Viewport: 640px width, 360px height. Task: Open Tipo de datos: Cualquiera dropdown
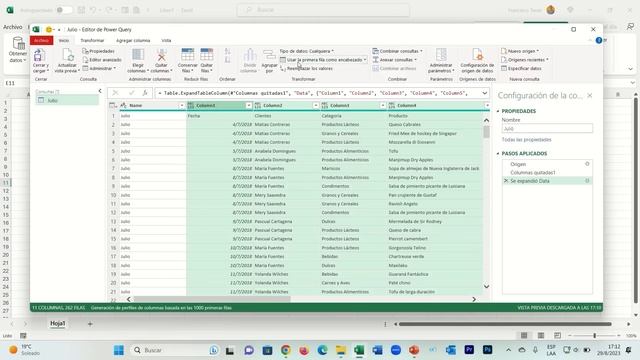307,51
